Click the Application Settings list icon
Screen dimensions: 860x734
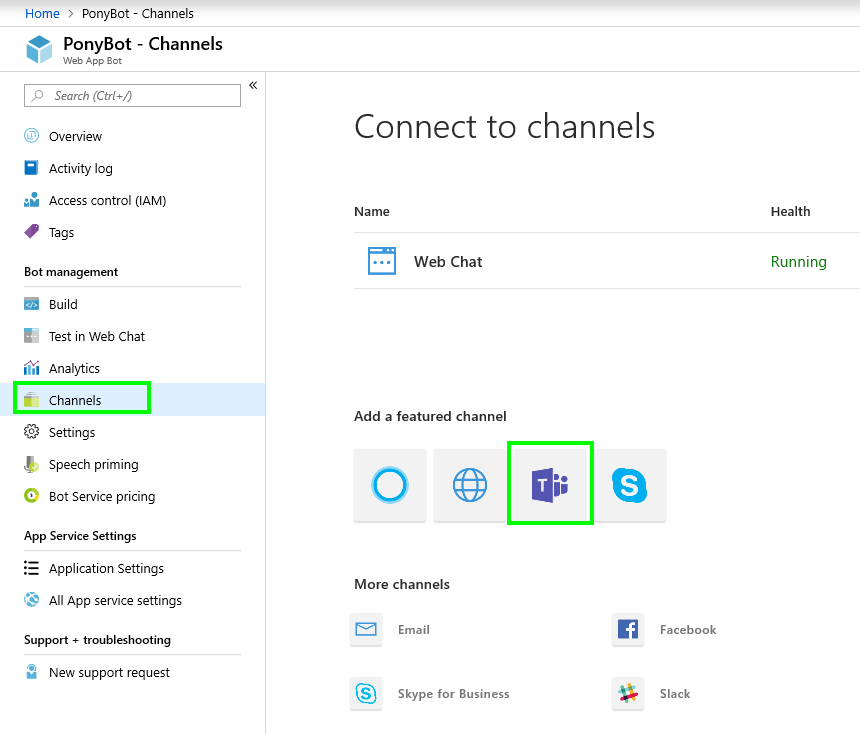point(32,568)
